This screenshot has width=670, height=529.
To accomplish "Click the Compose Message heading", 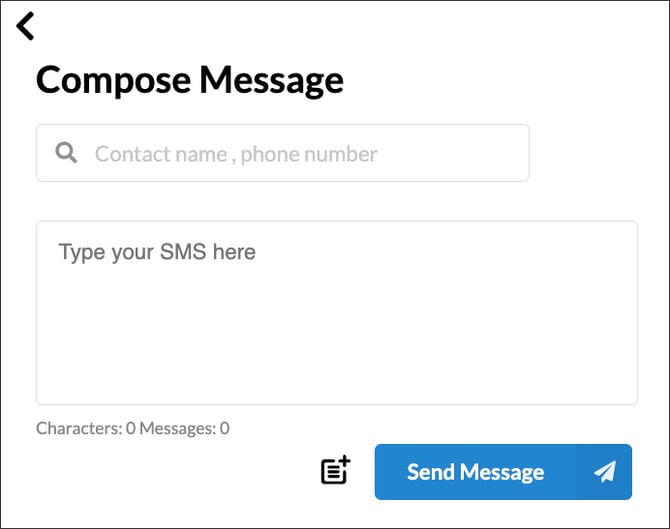I will (190, 80).
